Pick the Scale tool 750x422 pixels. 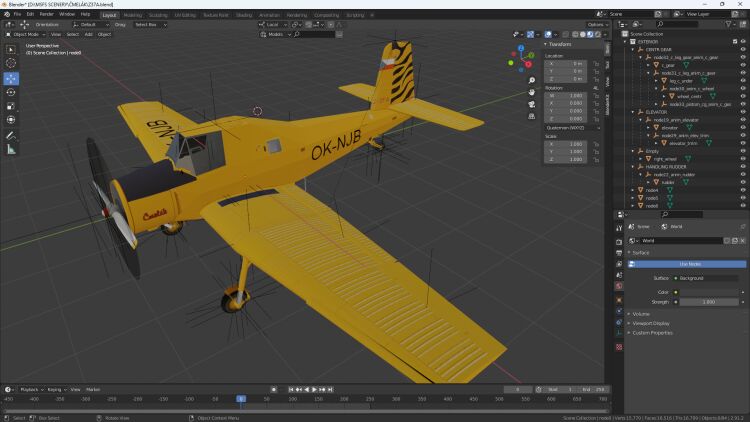[11, 105]
